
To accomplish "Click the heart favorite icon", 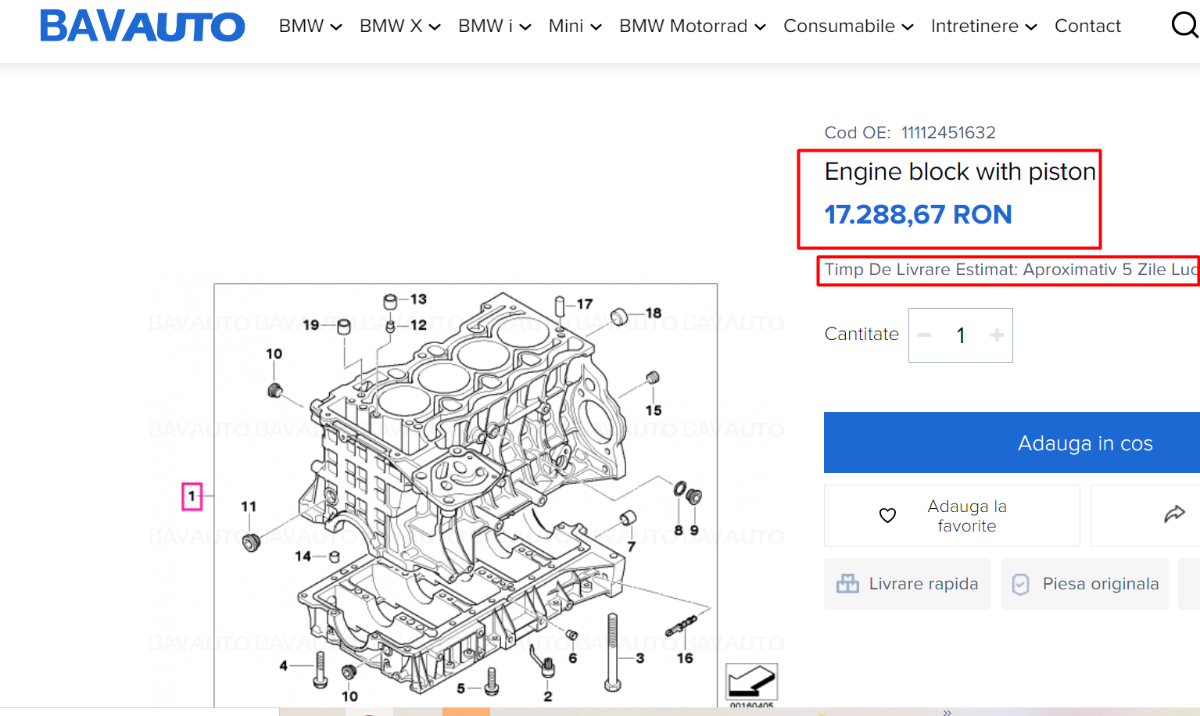I will pos(887,516).
